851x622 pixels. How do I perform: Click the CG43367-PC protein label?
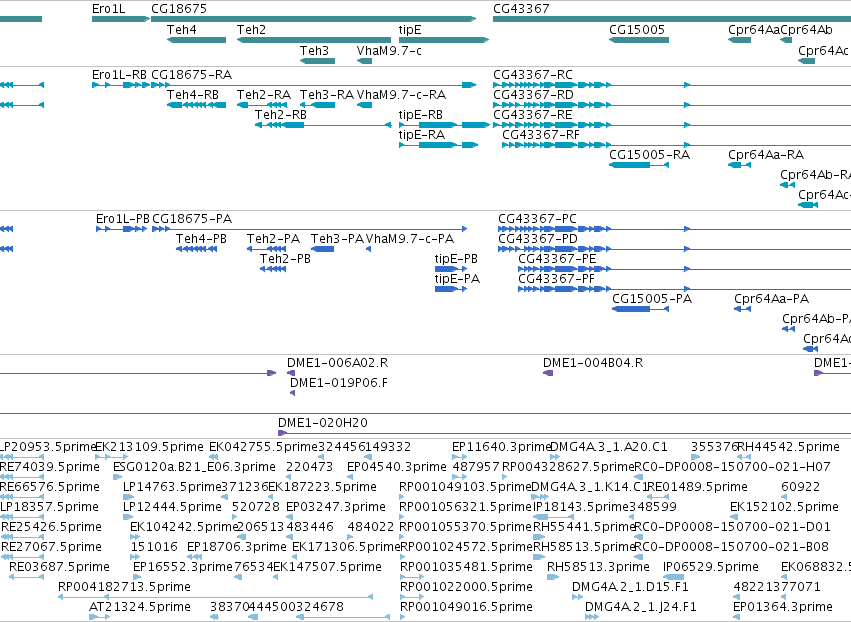[x=537, y=219]
